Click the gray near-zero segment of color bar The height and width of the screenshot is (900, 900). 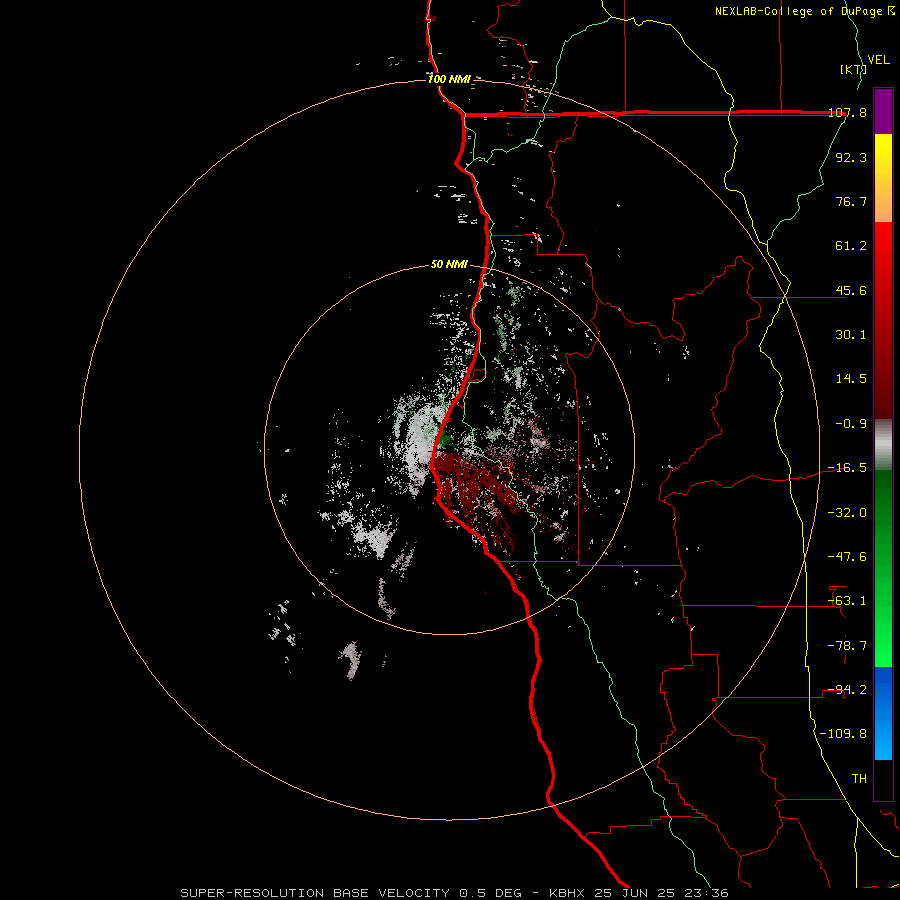point(883,445)
